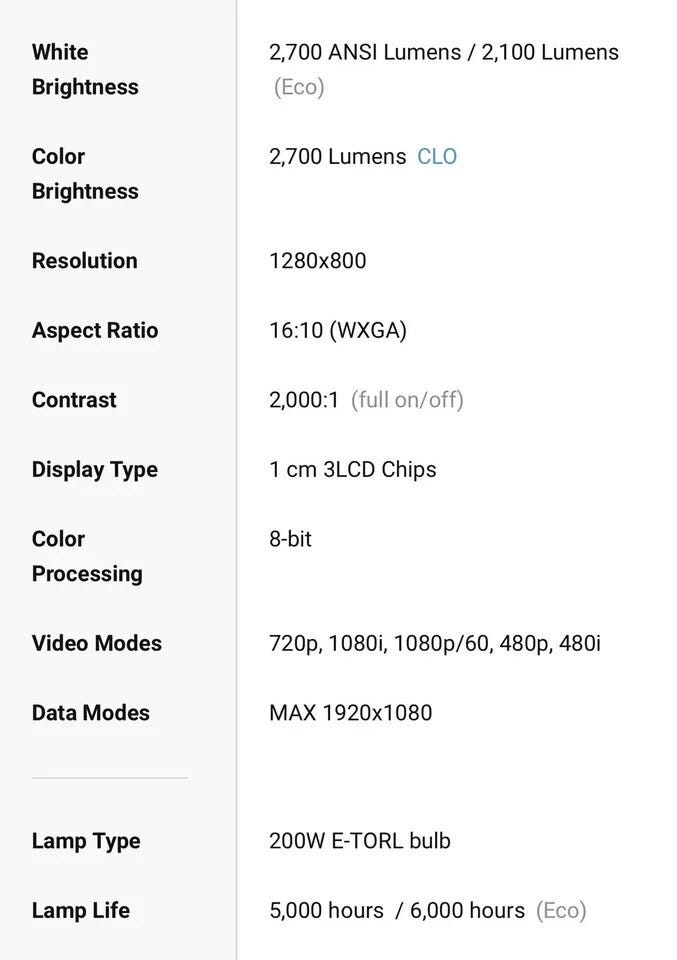This screenshot has width=677, height=960.
Task: Click the (full on/off) note
Action: pyautogui.click(x=407, y=400)
